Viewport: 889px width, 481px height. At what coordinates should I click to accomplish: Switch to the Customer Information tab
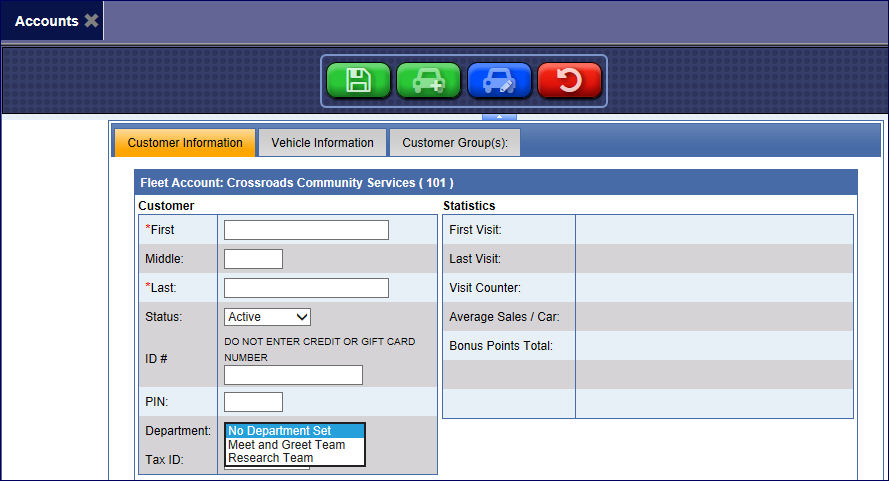(x=185, y=143)
